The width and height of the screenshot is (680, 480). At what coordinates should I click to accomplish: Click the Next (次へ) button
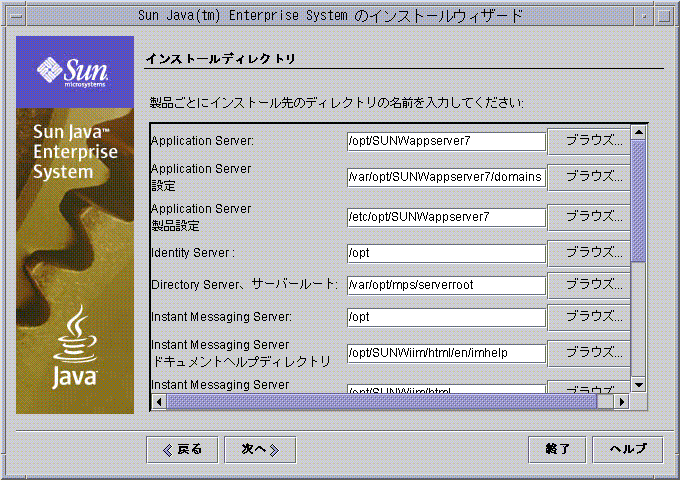pyautogui.click(x=260, y=450)
